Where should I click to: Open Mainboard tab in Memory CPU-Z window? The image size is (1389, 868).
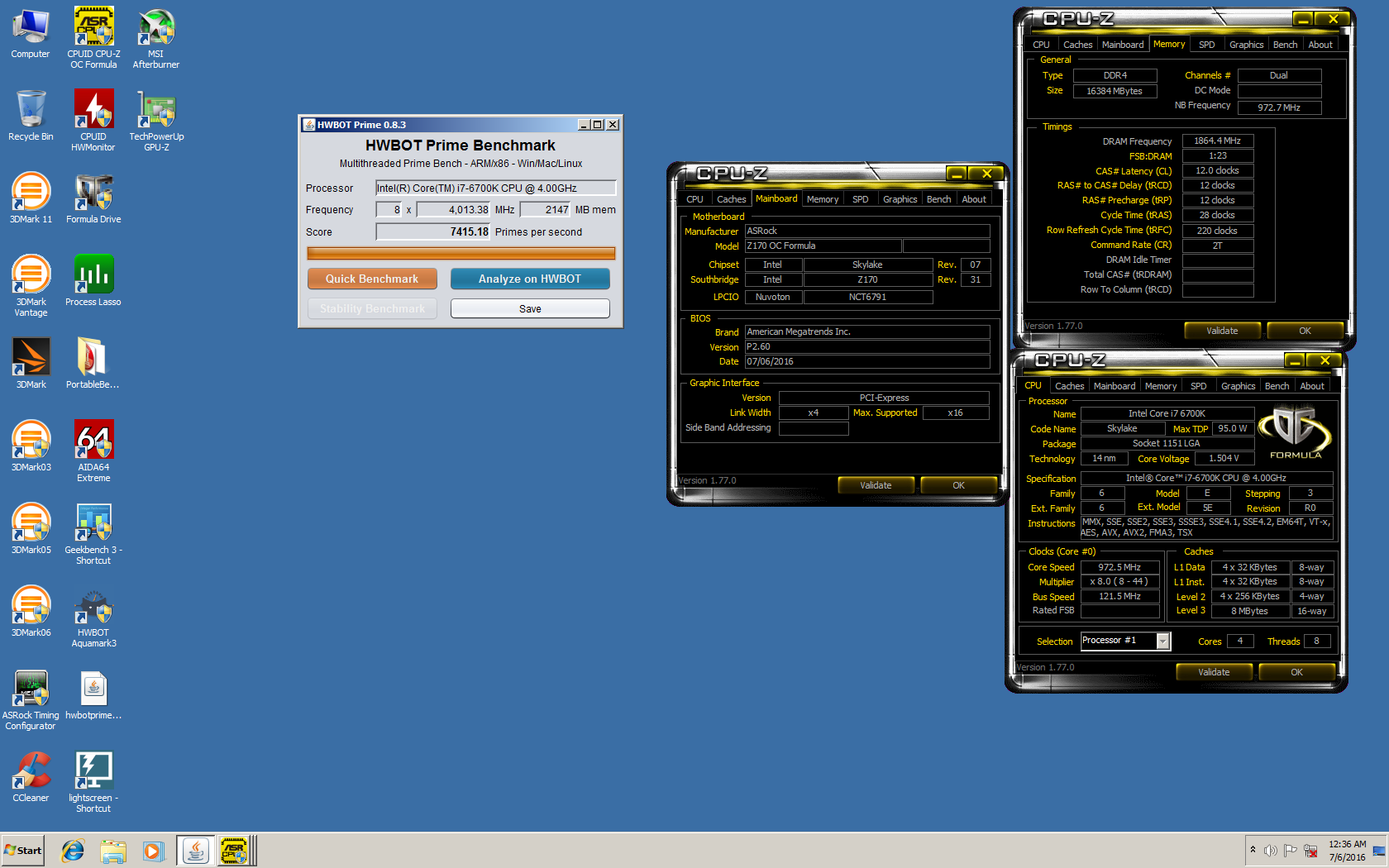click(1123, 45)
